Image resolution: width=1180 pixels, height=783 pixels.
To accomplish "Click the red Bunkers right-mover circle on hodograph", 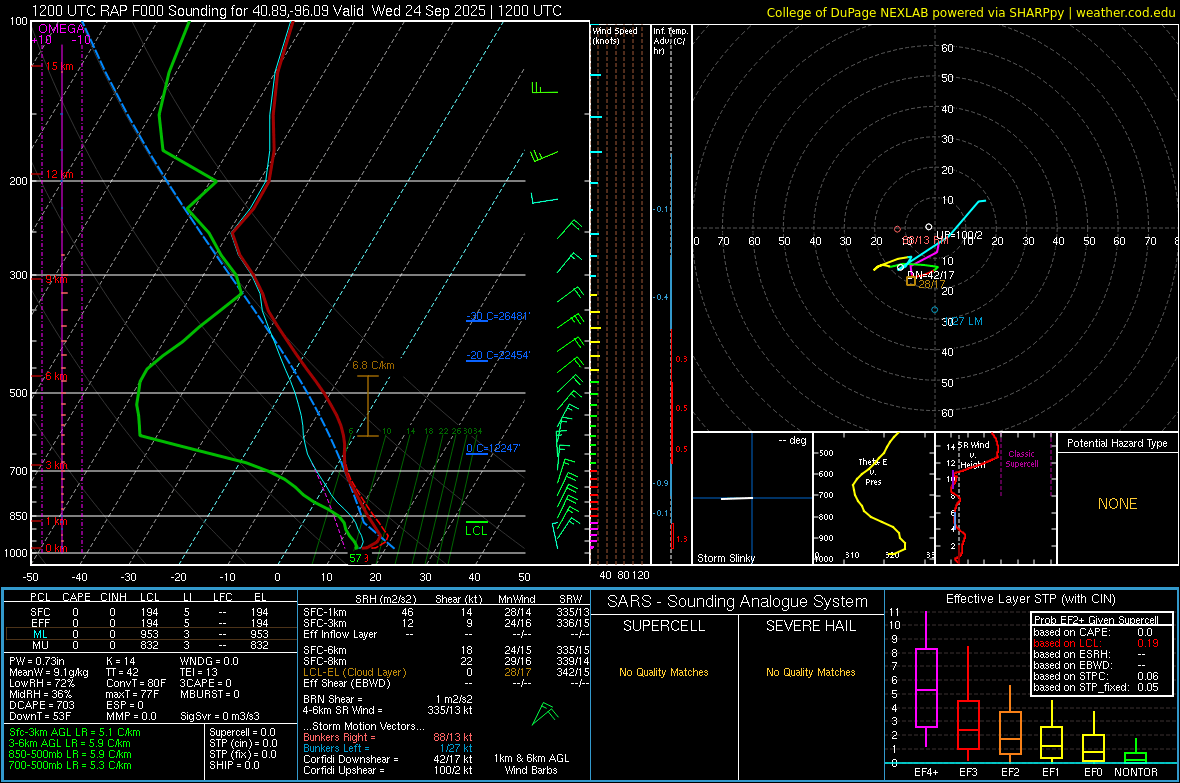I will click(897, 229).
